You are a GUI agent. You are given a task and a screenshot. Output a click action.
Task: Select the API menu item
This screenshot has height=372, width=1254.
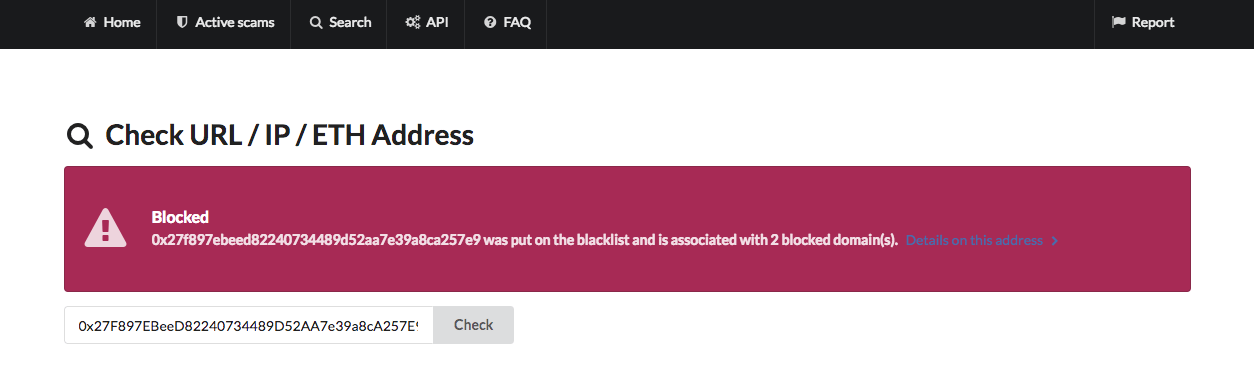(x=426, y=22)
